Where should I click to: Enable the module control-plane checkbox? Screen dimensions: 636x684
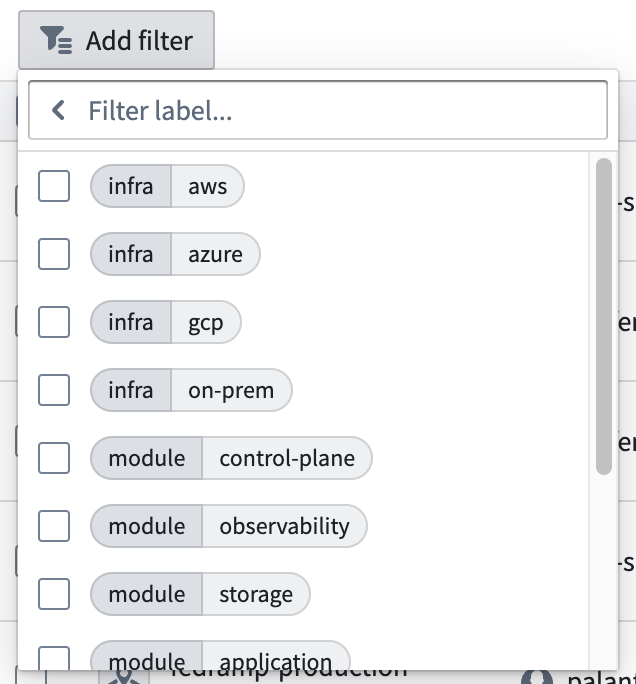pyautogui.click(x=54, y=458)
